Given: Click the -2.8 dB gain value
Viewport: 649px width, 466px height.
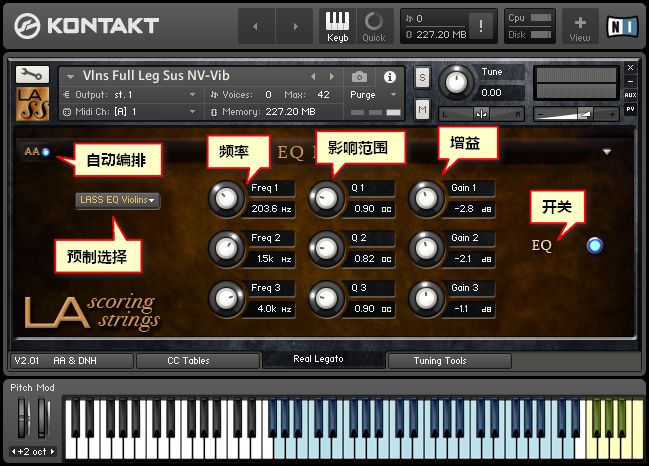Looking at the screenshot, I should click(471, 209).
